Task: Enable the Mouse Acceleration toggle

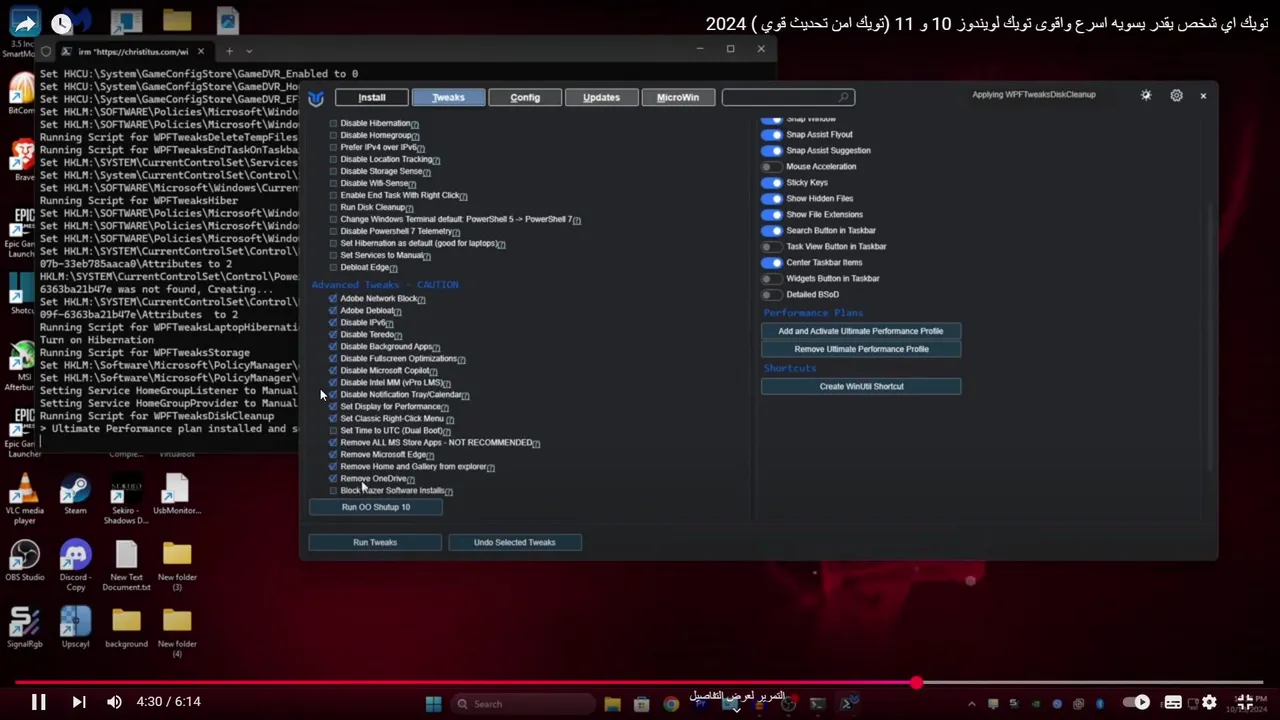Action: [771, 166]
